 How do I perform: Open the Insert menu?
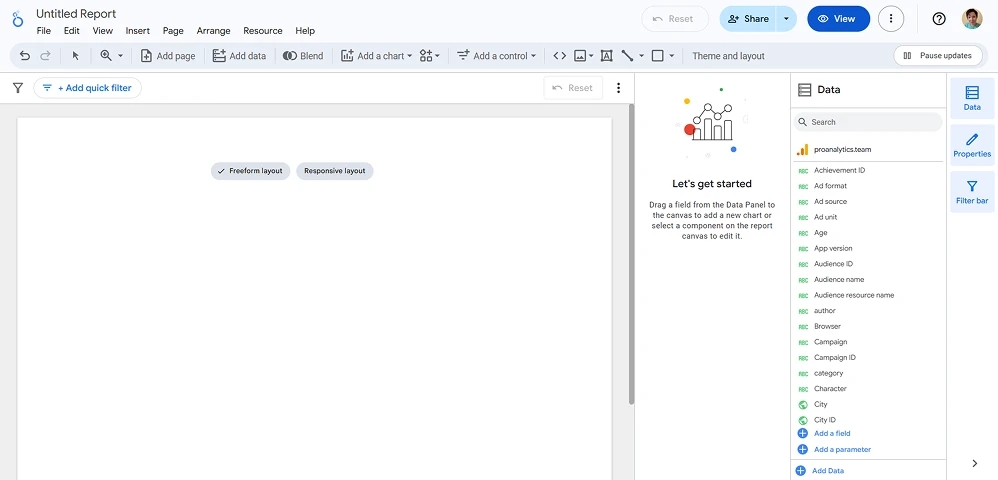pos(137,31)
